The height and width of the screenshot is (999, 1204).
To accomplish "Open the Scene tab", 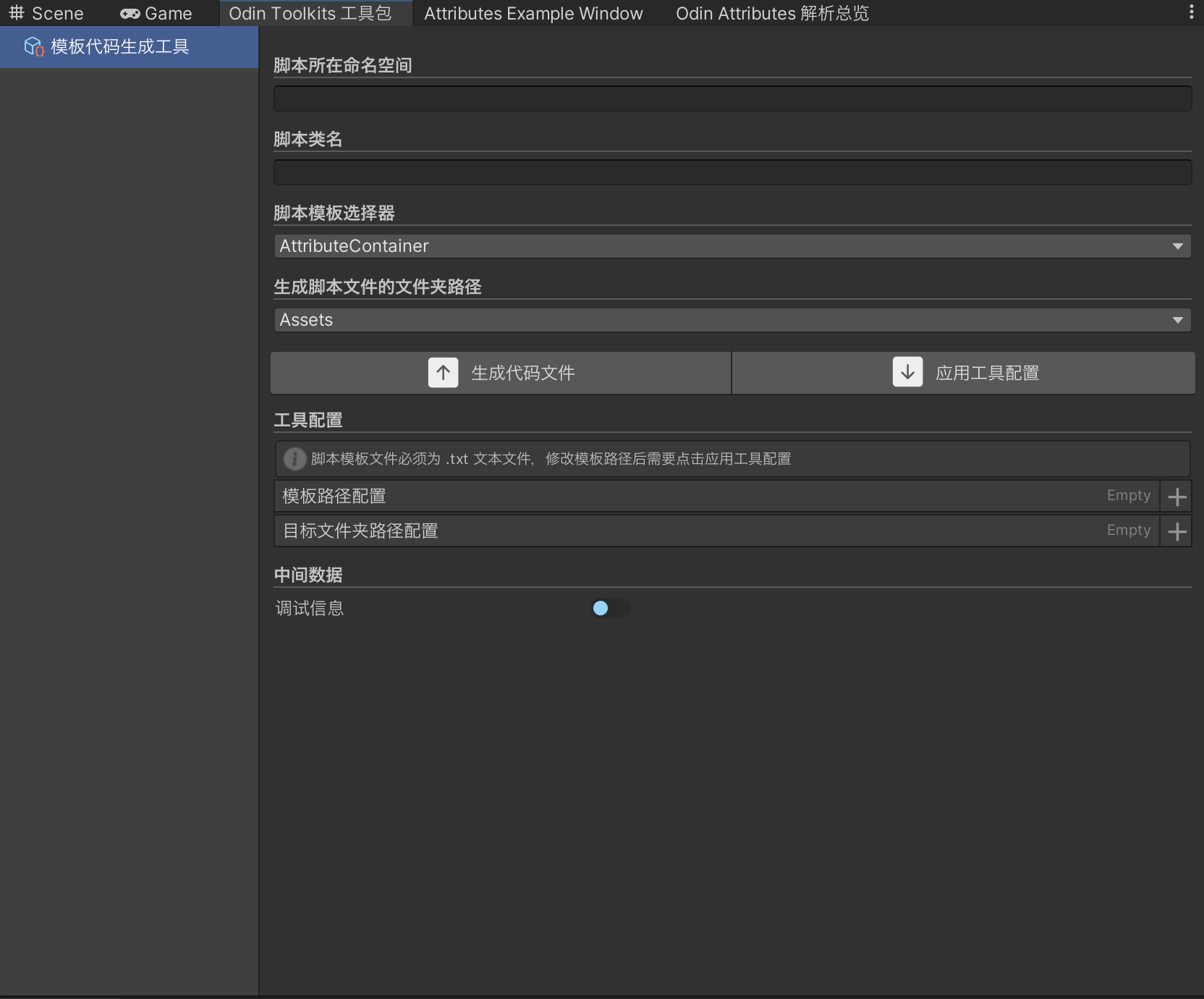I will 46,13.
